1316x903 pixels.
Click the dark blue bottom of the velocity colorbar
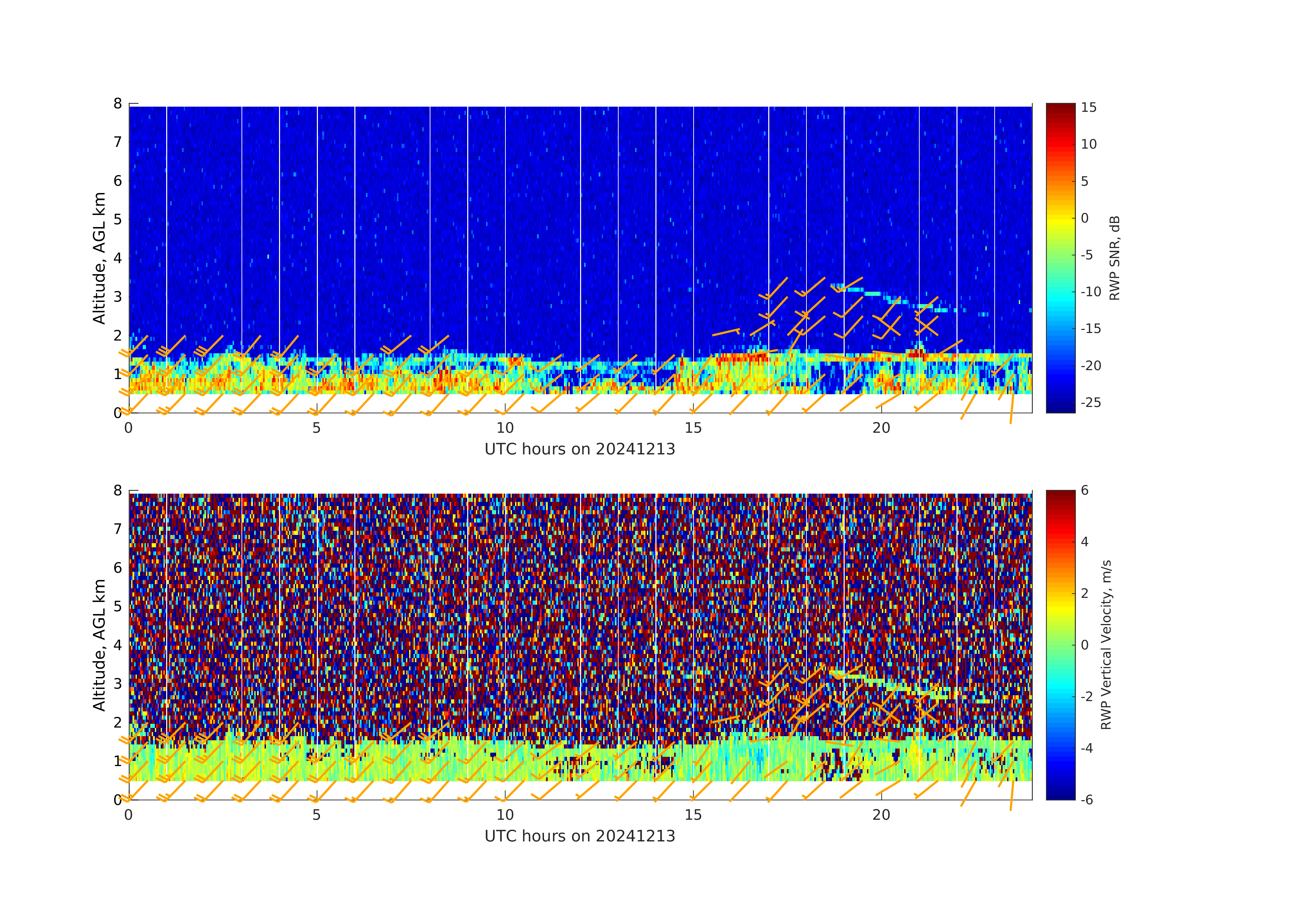point(1060,795)
